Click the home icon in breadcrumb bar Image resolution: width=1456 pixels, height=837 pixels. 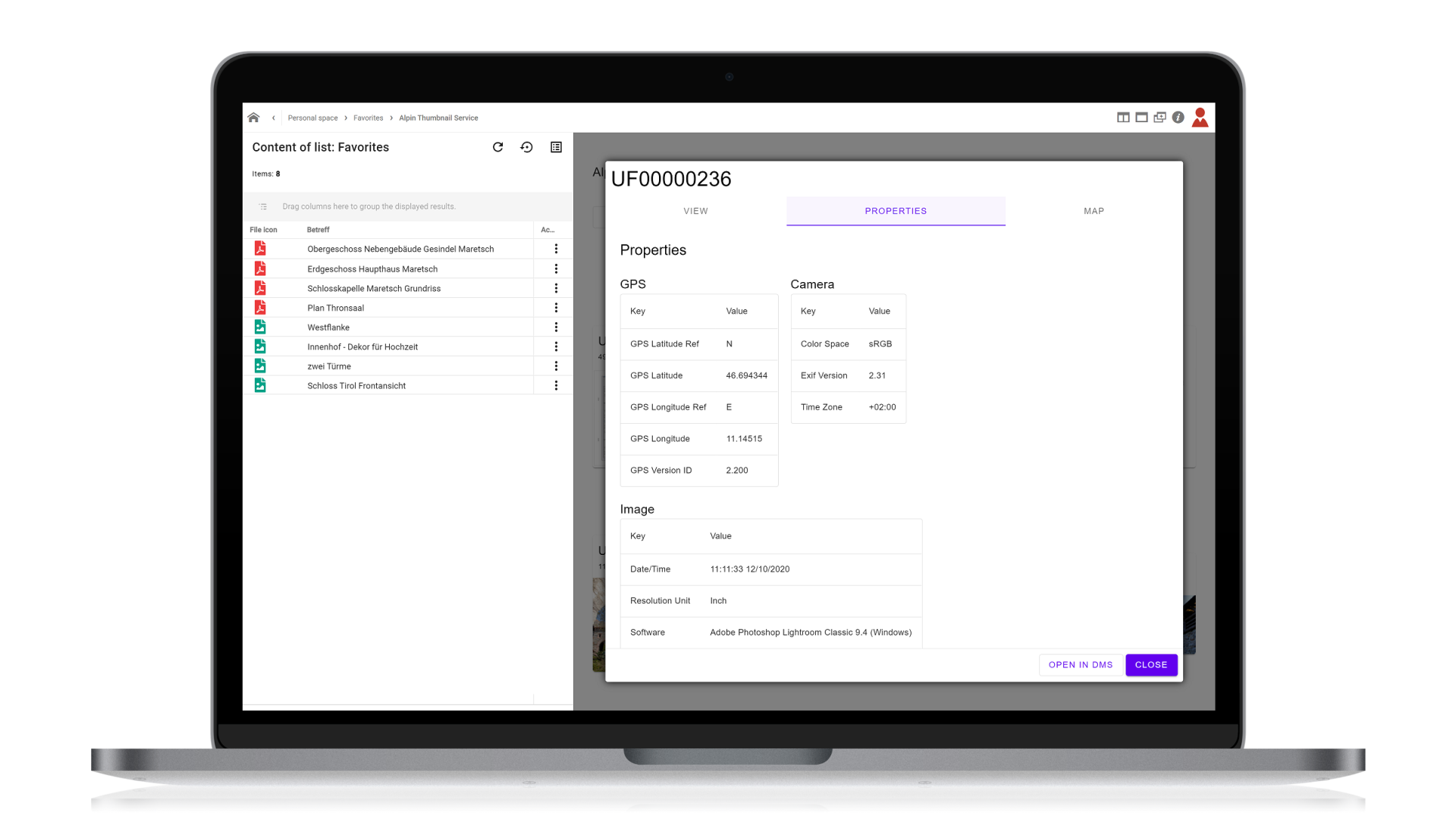[x=253, y=118]
